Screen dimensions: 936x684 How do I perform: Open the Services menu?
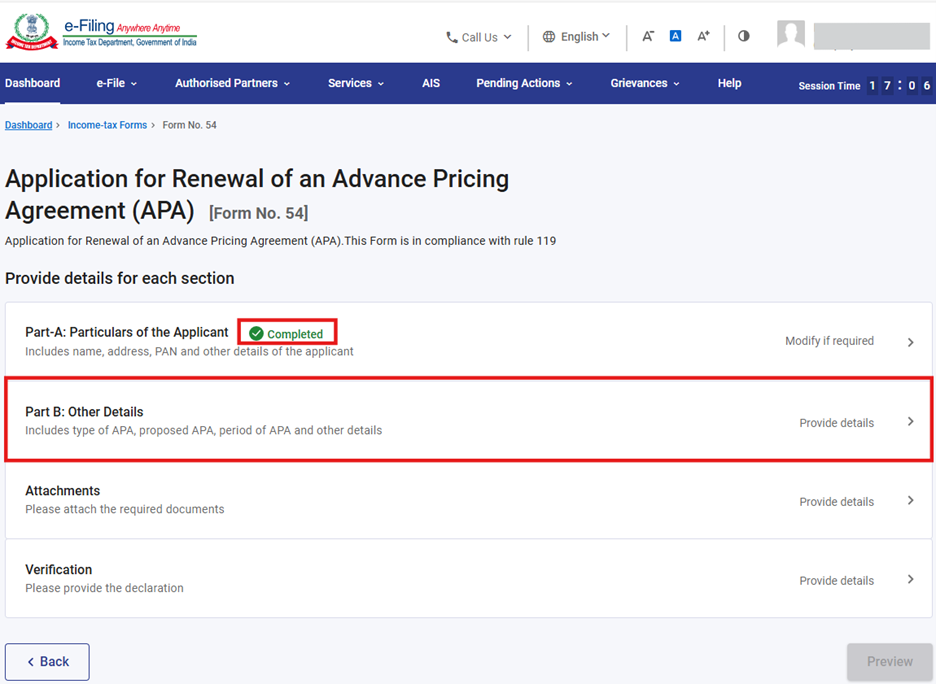pos(355,84)
